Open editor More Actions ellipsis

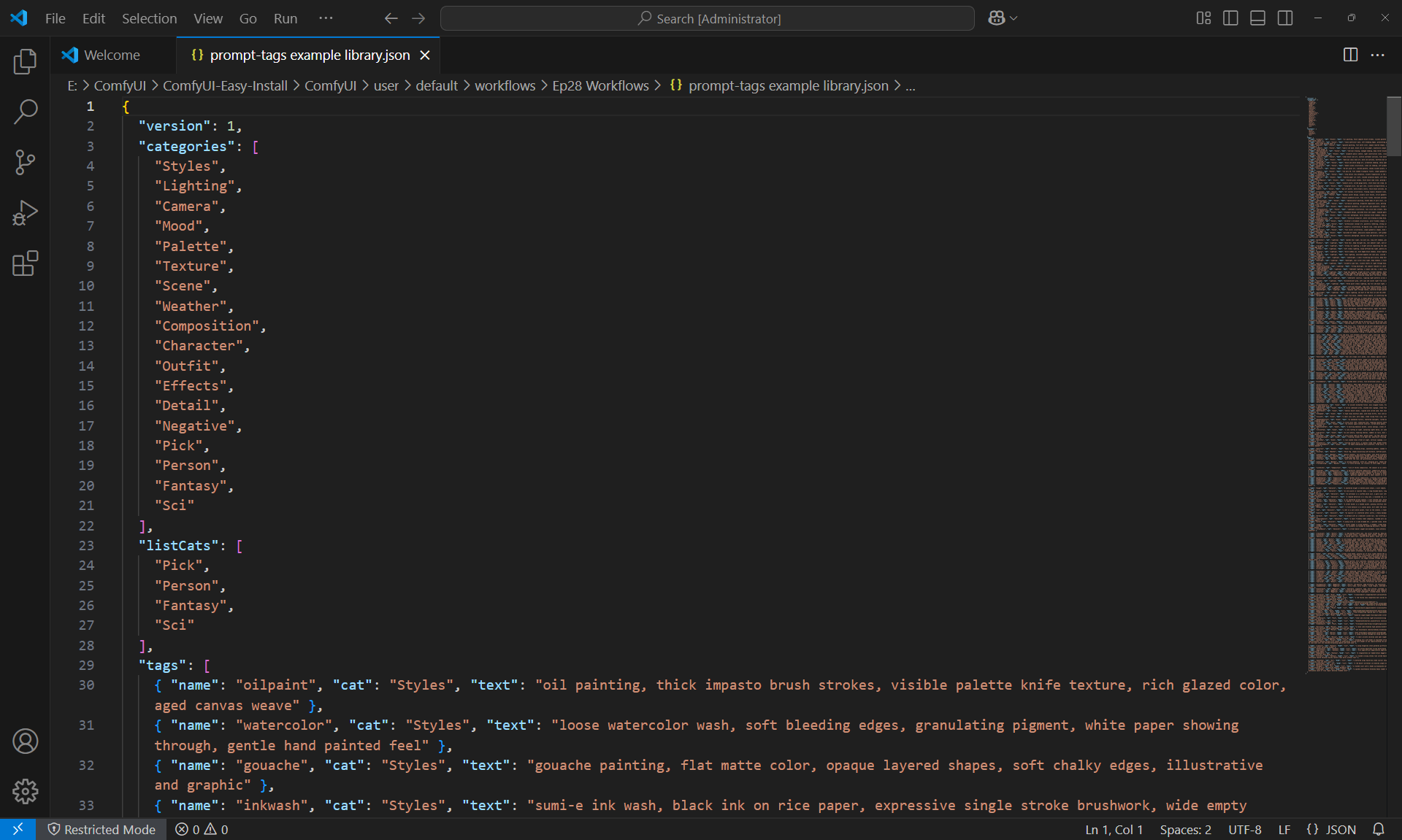click(x=1377, y=55)
